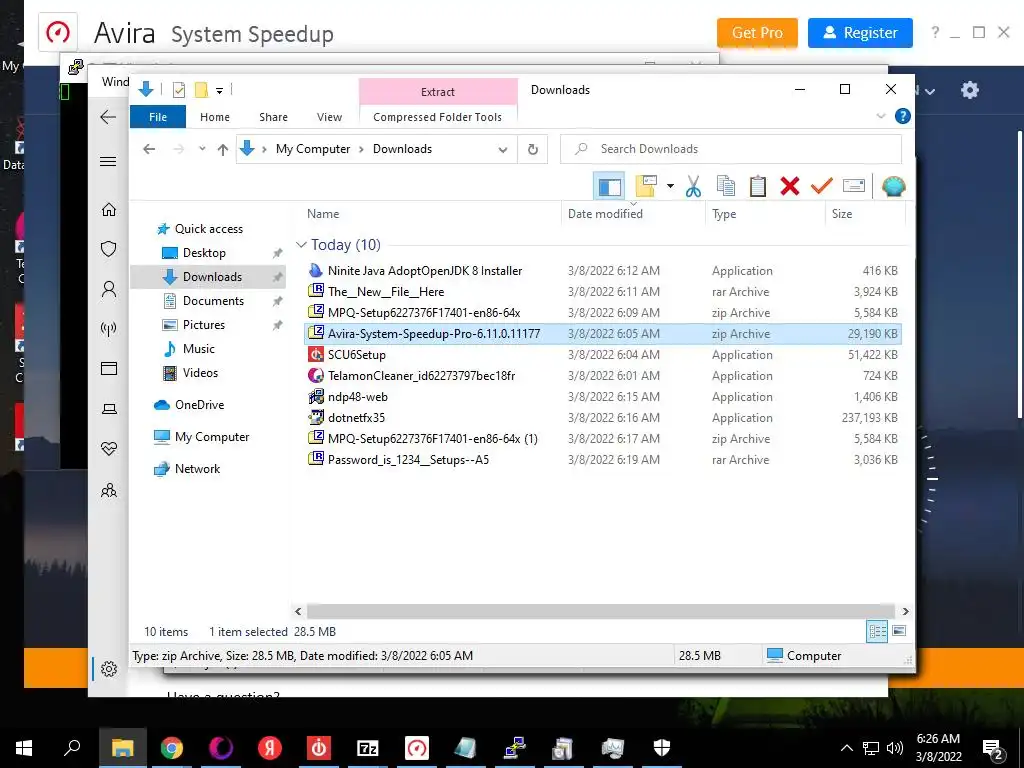Select the SCU6Setup application file
Screen dimensions: 1024x768
click(603, 355)
